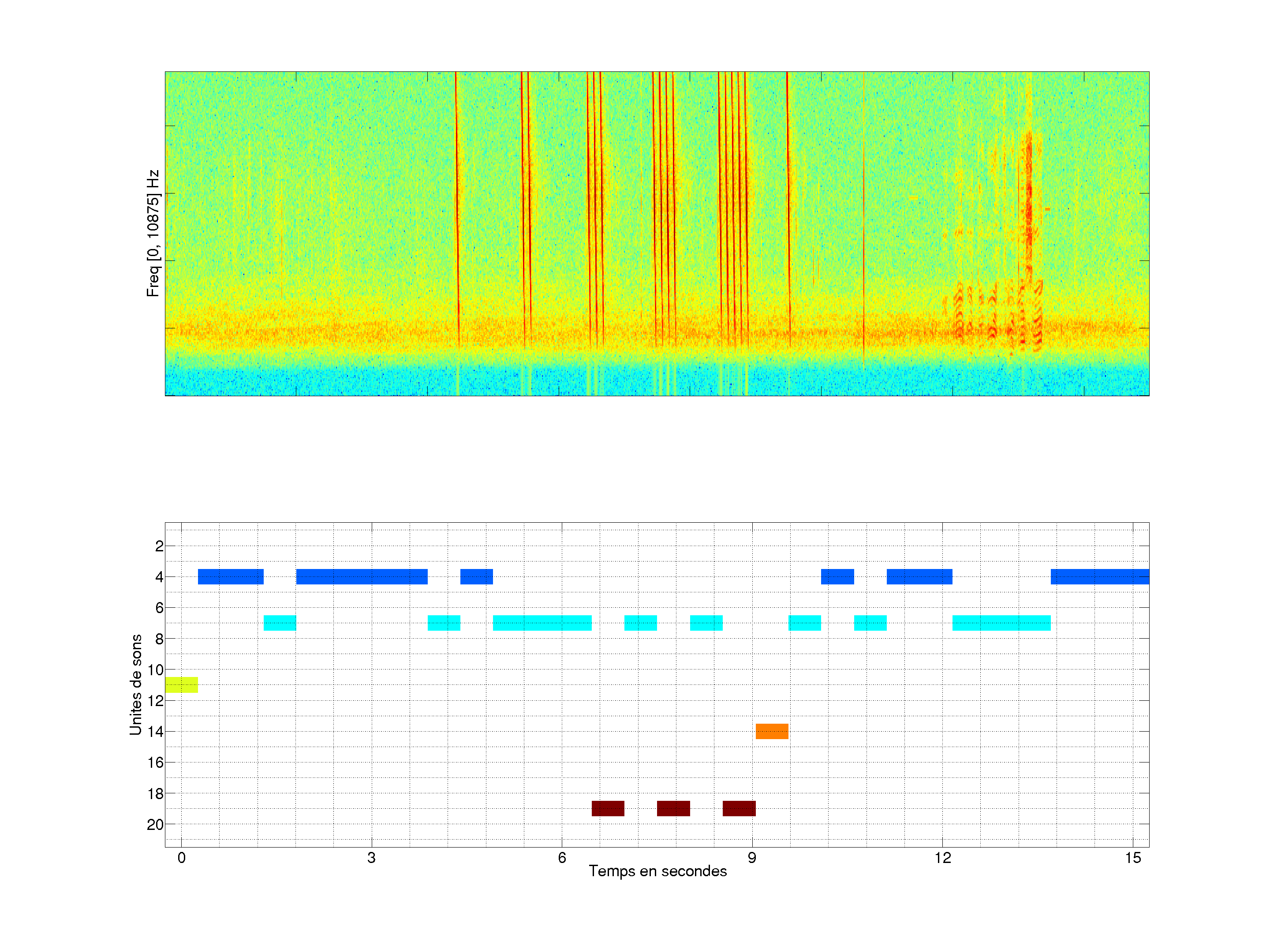The width and height of the screenshot is (1270, 952).
Task: Click the orange bar at unit 14
Action: click(772, 731)
